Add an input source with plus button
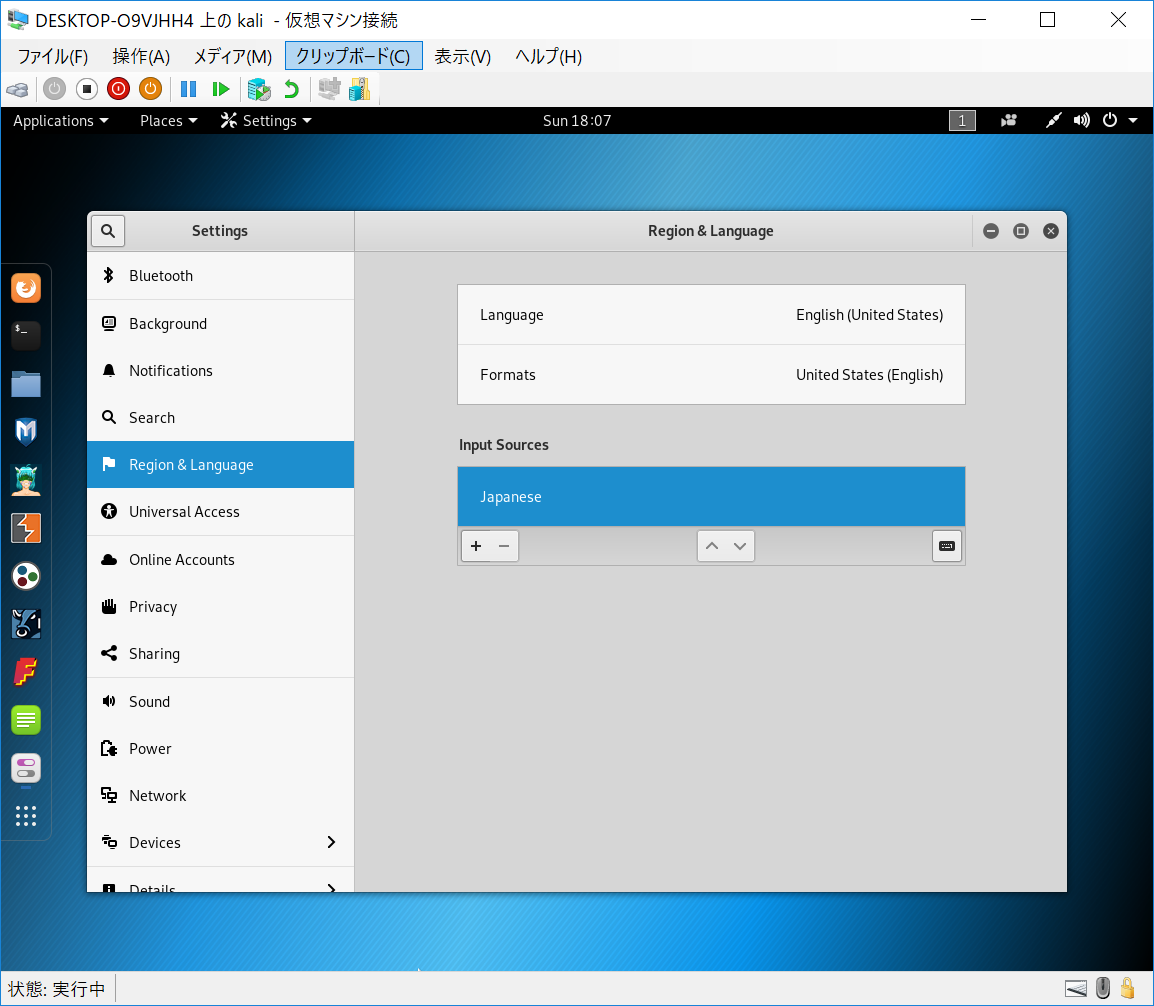The height and width of the screenshot is (1006, 1154). click(x=476, y=546)
